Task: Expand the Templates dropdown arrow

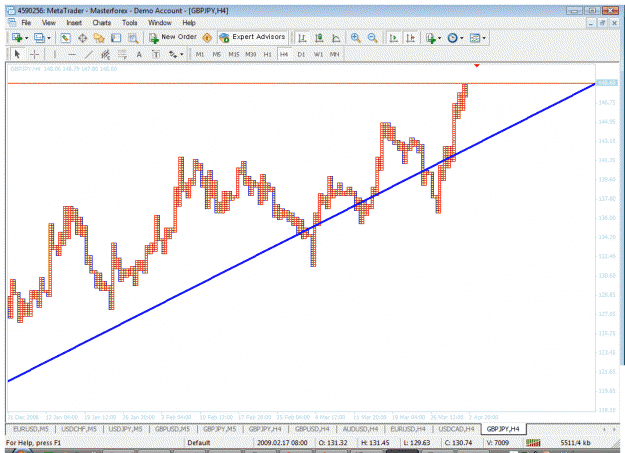Action: click(484, 38)
